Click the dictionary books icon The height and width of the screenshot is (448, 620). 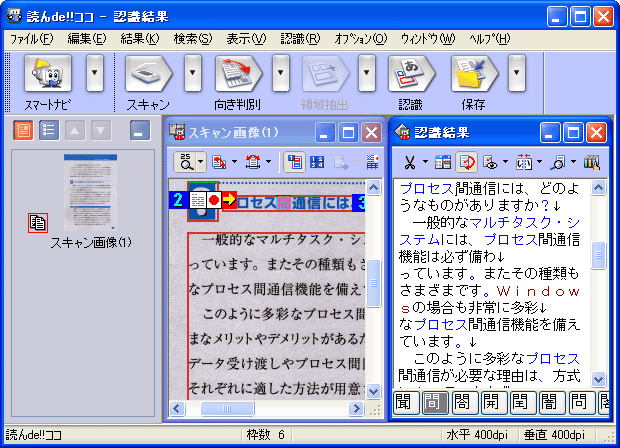click(592, 162)
